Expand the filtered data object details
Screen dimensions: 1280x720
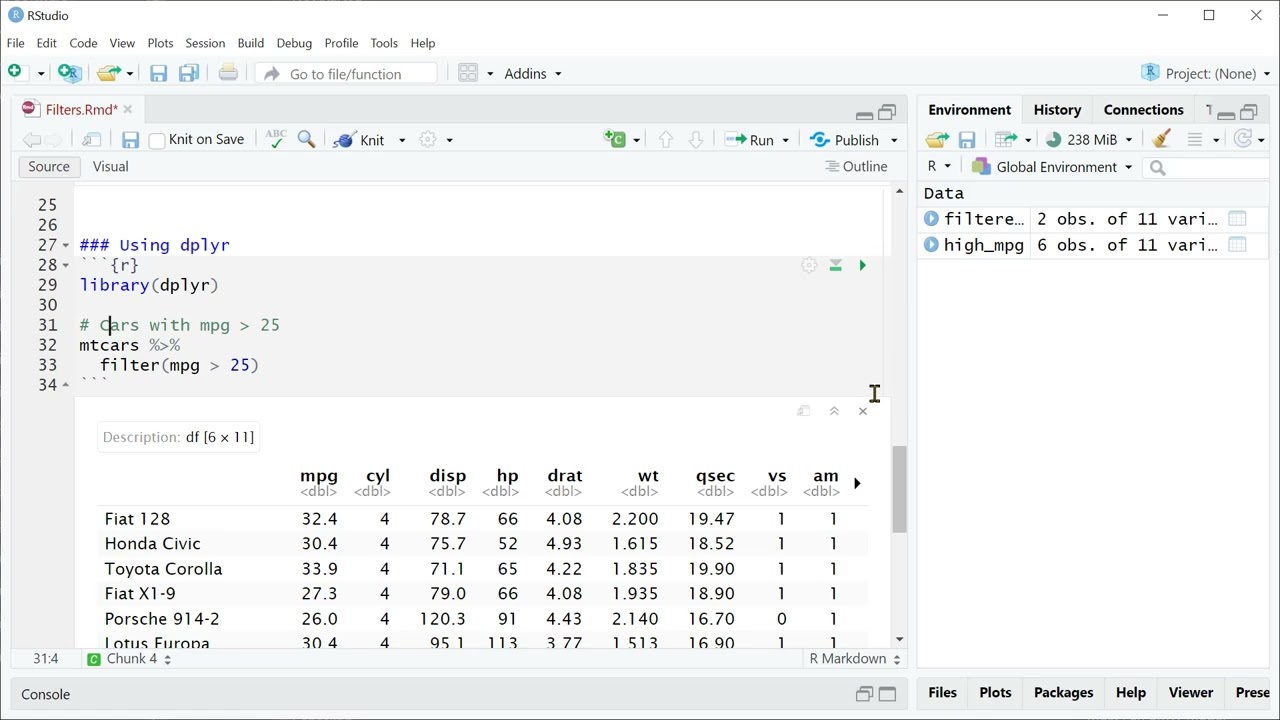pyautogui.click(x=931, y=219)
